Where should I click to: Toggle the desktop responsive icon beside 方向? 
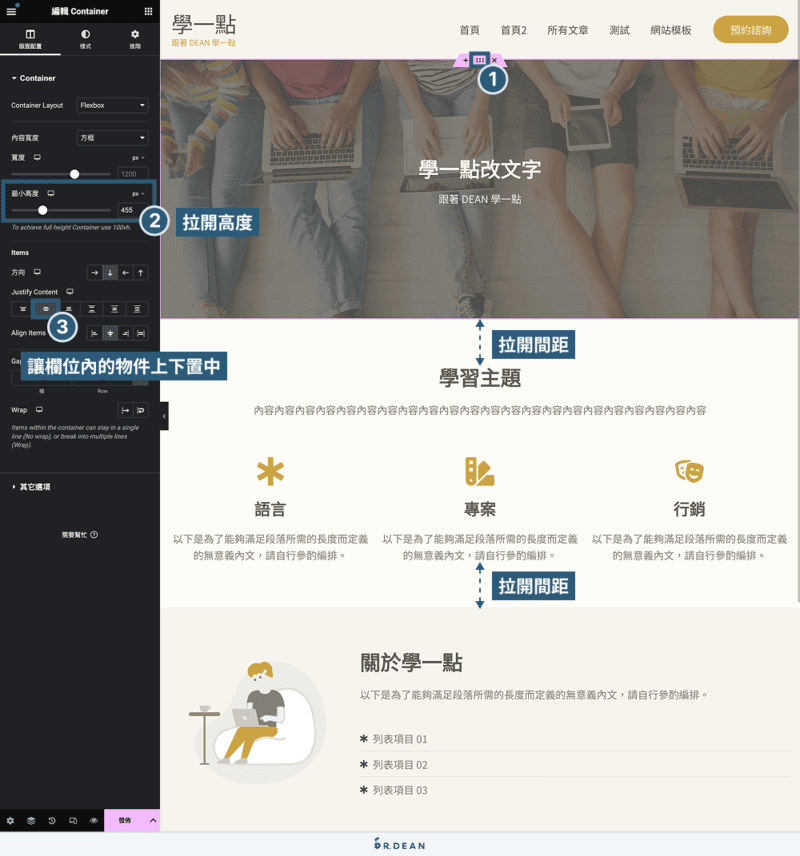tap(37, 271)
